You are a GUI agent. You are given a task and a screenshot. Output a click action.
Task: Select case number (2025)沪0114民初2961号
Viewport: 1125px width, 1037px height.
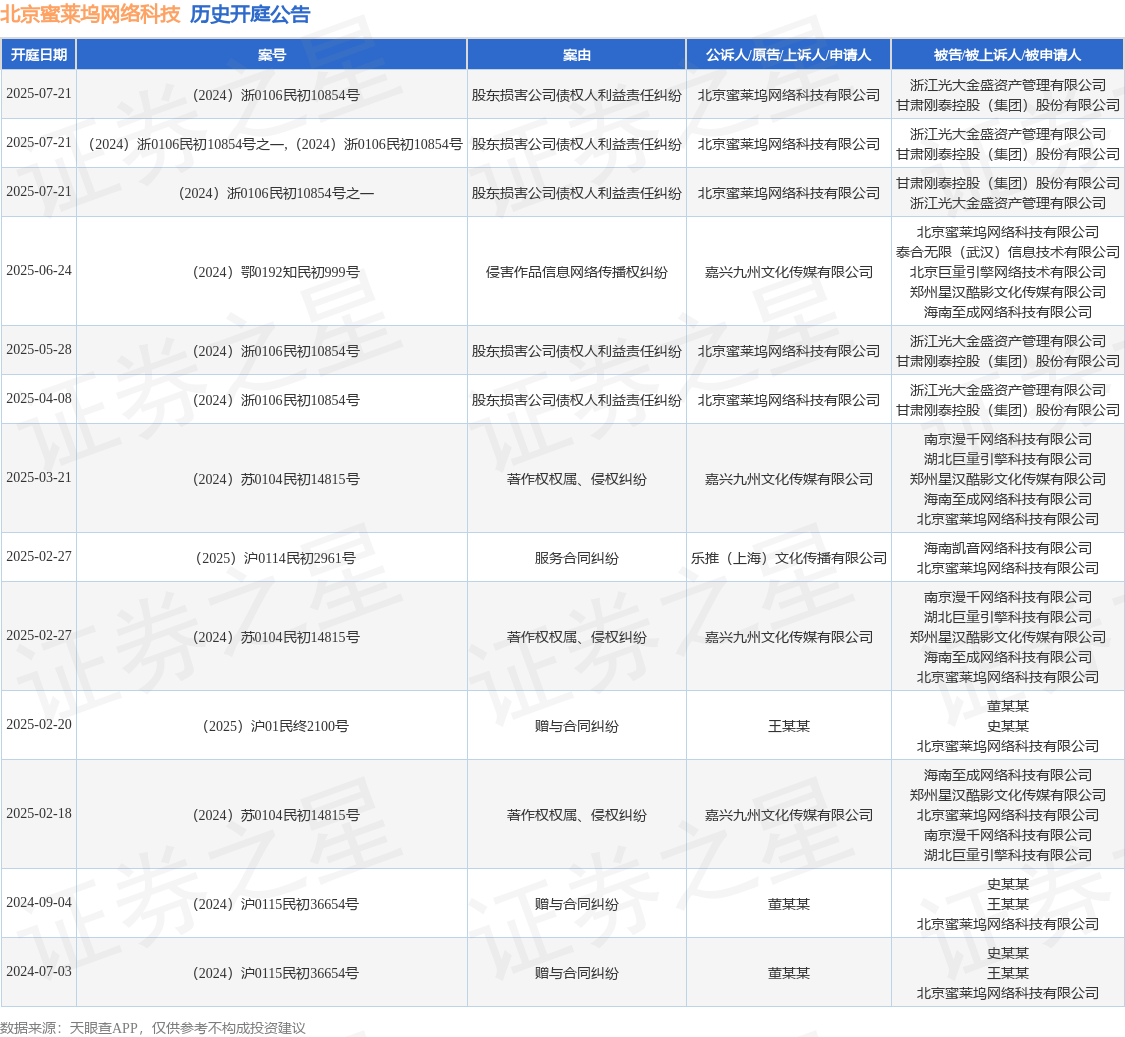pos(276,558)
